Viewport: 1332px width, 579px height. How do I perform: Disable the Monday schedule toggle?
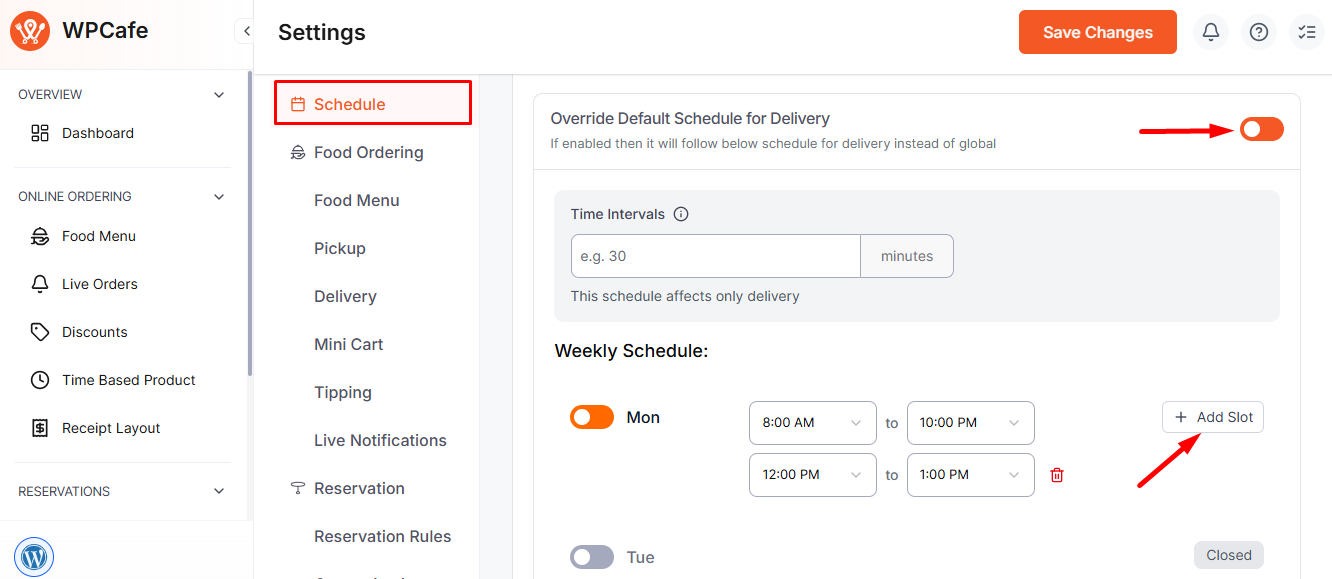coord(592,417)
